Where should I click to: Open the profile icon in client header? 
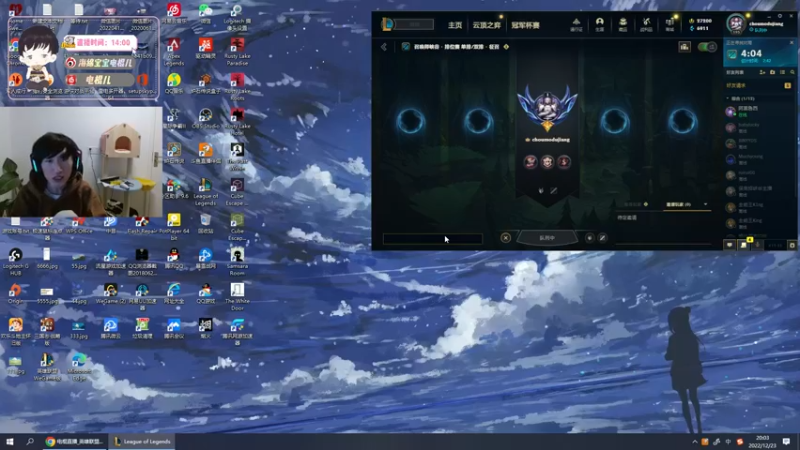click(x=599, y=23)
